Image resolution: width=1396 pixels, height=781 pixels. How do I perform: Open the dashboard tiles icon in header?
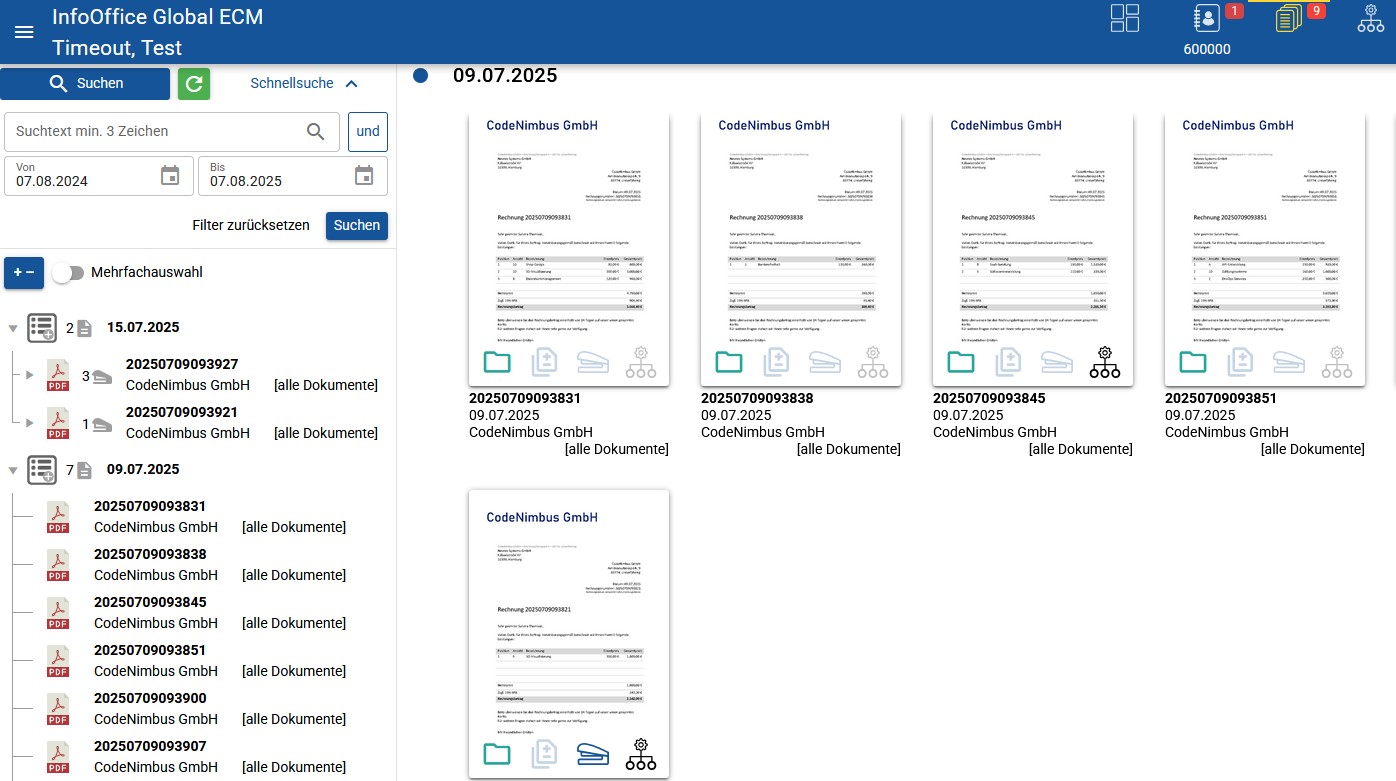click(1125, 19)
